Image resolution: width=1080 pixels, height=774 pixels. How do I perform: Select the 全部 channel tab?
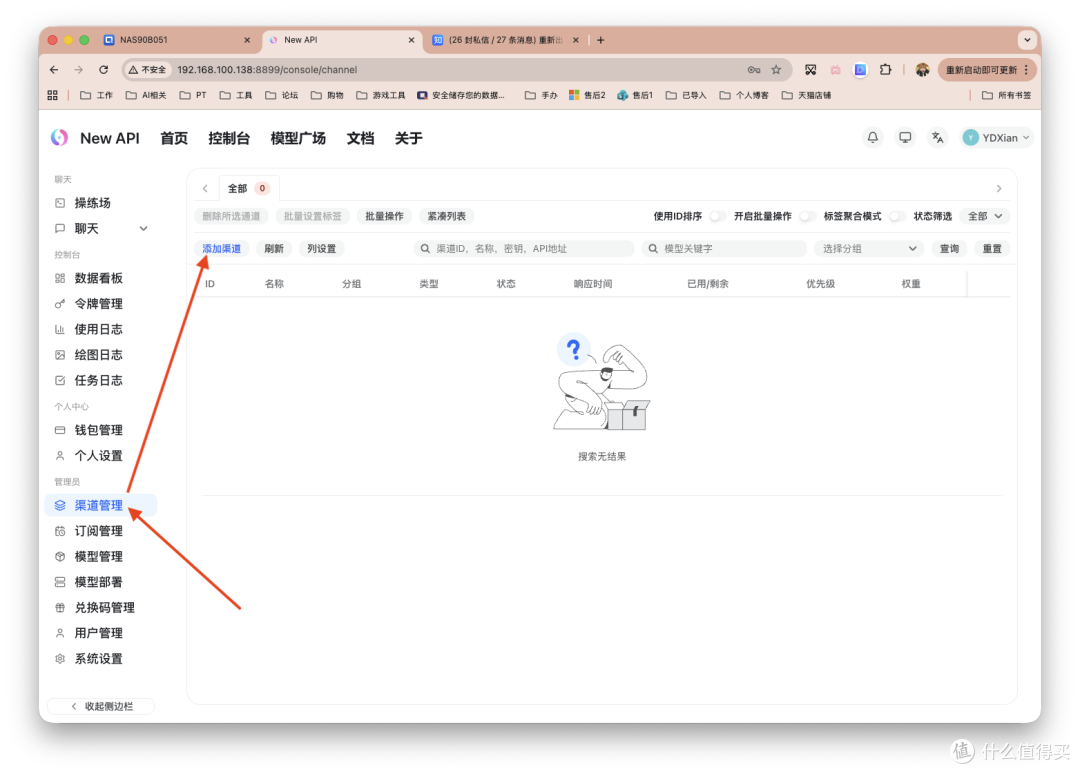point(249,188)
